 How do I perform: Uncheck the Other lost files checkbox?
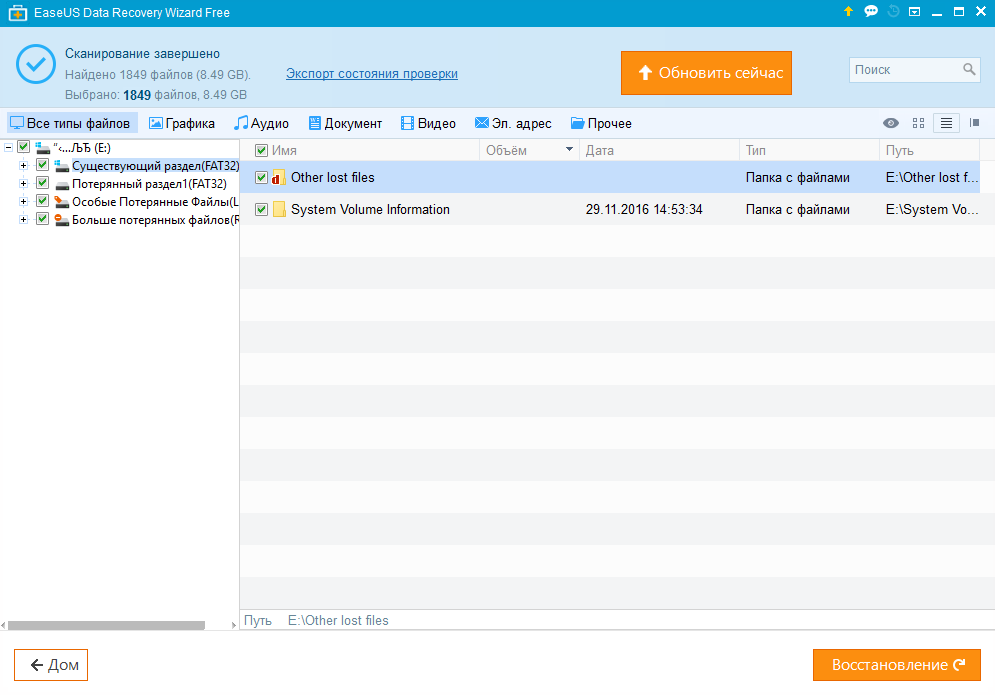(261, 178)
